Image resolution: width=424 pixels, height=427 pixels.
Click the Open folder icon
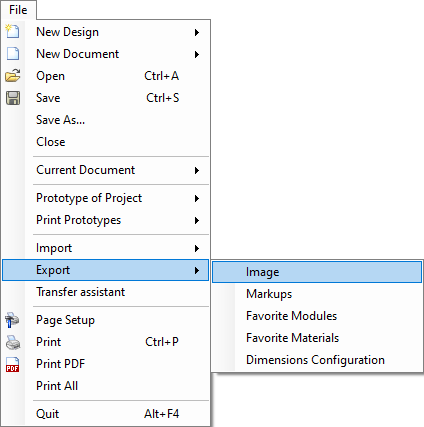pyautogui.click(x=13, y=76)
